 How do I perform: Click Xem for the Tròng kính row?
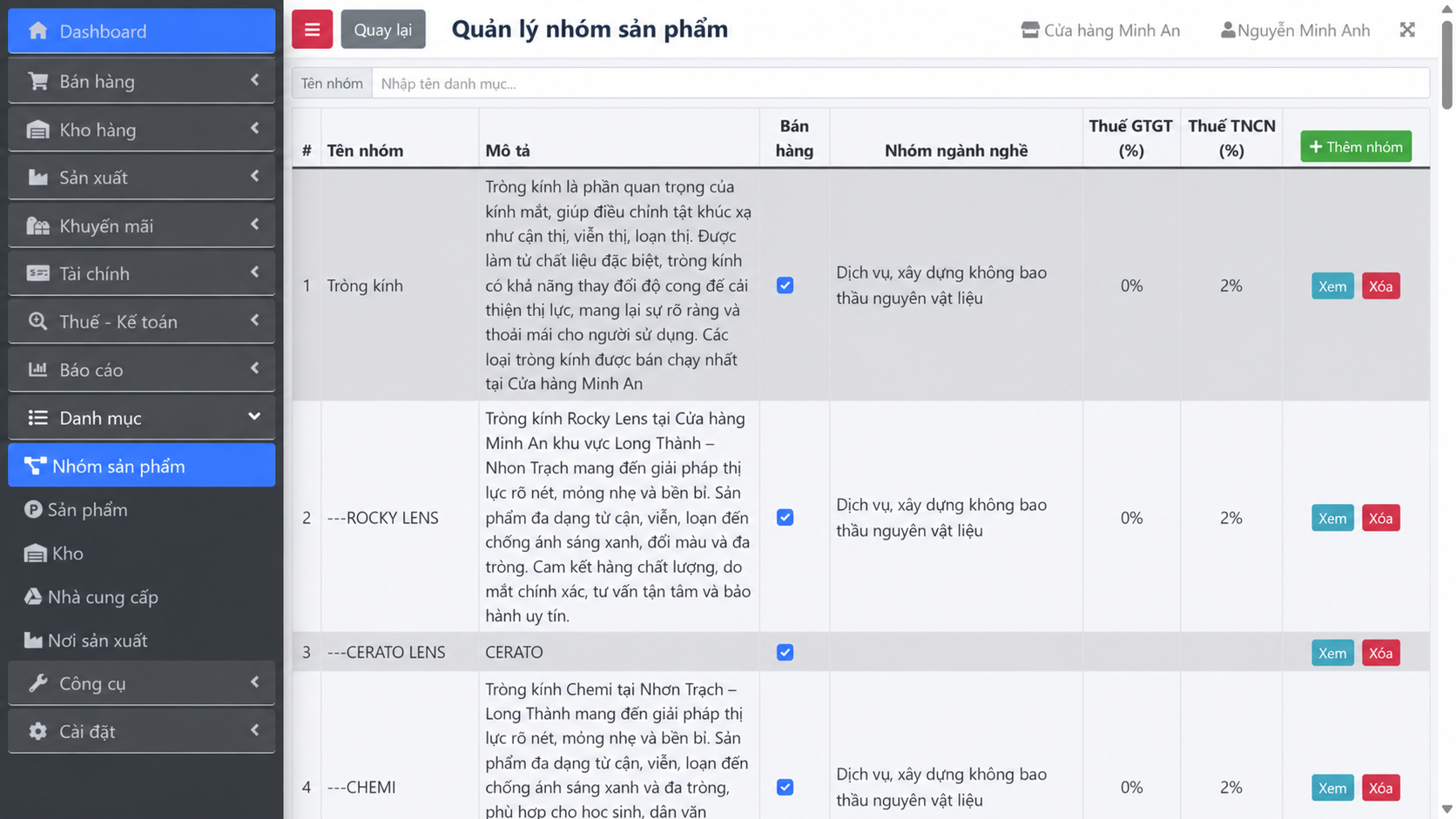(1332, 286)
